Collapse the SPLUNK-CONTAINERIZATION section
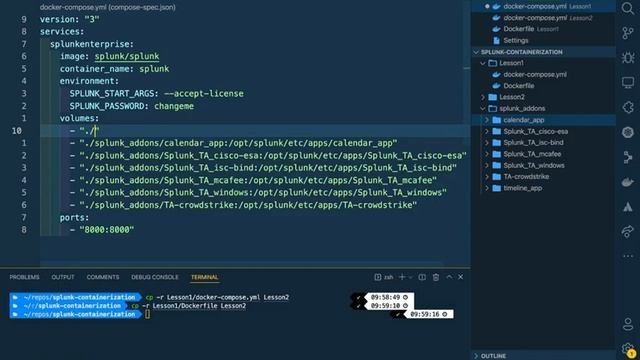Viewport: 640px width, 360px height. [522, 52]
